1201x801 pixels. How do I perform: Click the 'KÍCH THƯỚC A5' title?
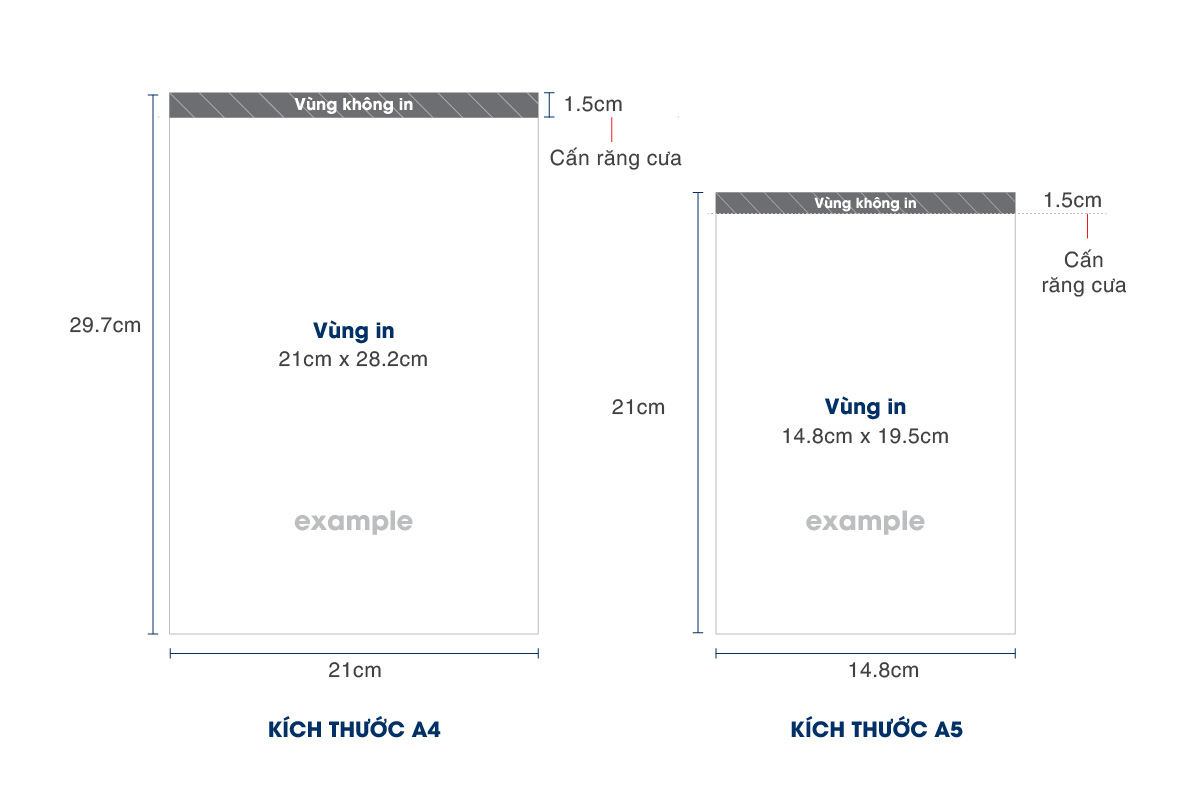(876, 729)
